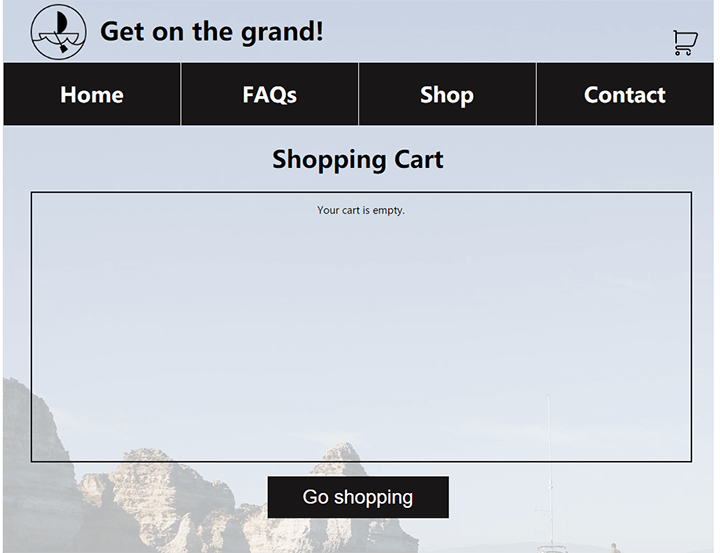Click the sailboat mast in the background photo
This screenshot has width=720, height=553.
coord(548,450)
